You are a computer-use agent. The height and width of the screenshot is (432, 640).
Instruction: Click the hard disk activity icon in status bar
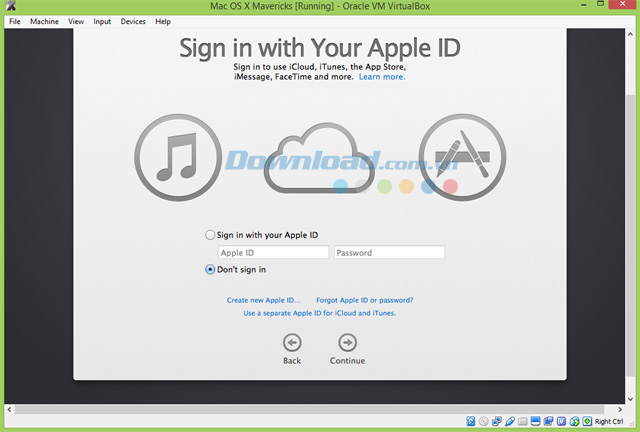(x=471, y=421)
